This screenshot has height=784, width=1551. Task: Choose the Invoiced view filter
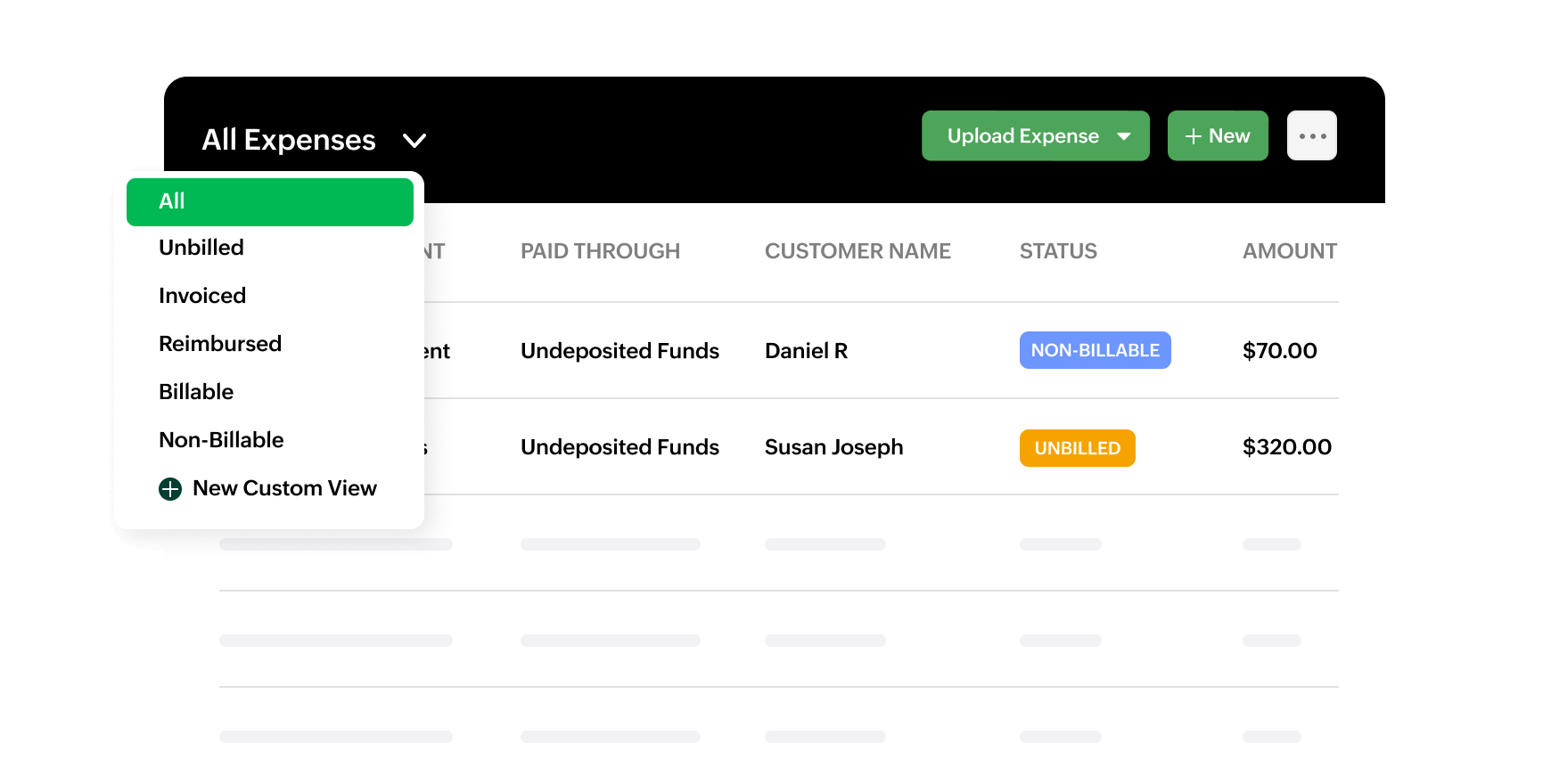click(x=202, y=296)
